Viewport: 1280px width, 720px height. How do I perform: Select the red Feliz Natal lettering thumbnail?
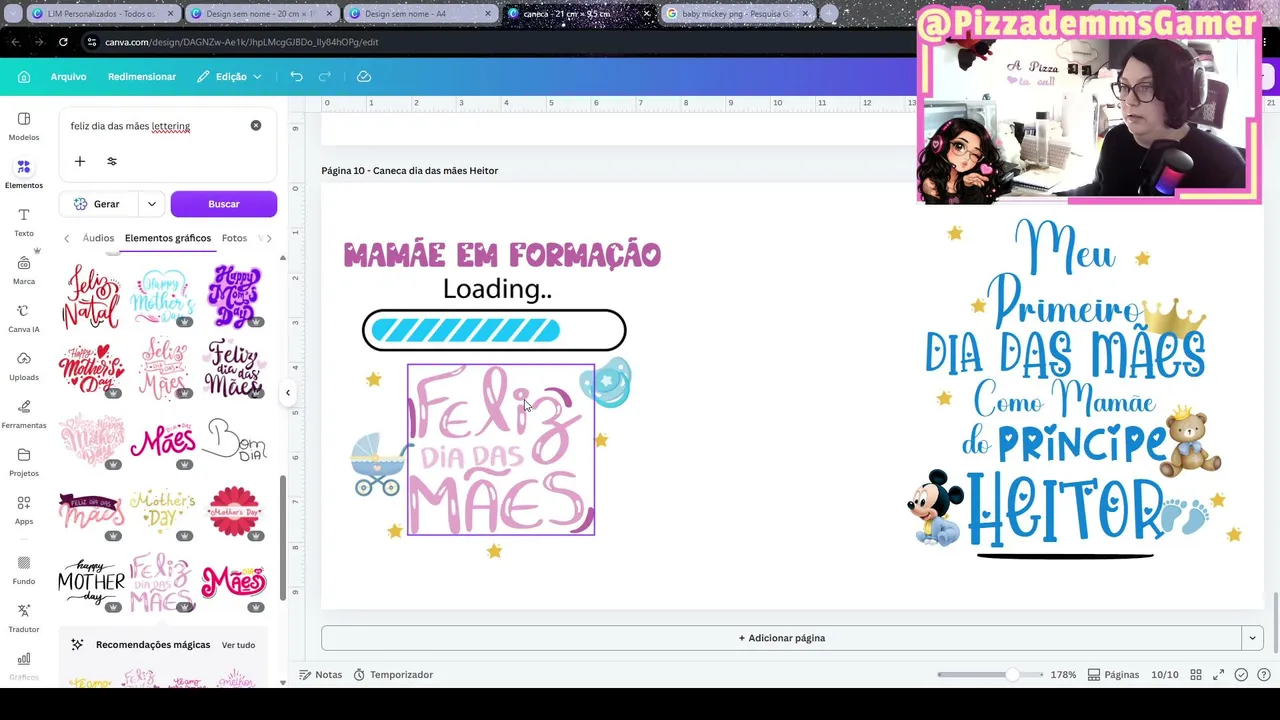coord(91,297)
